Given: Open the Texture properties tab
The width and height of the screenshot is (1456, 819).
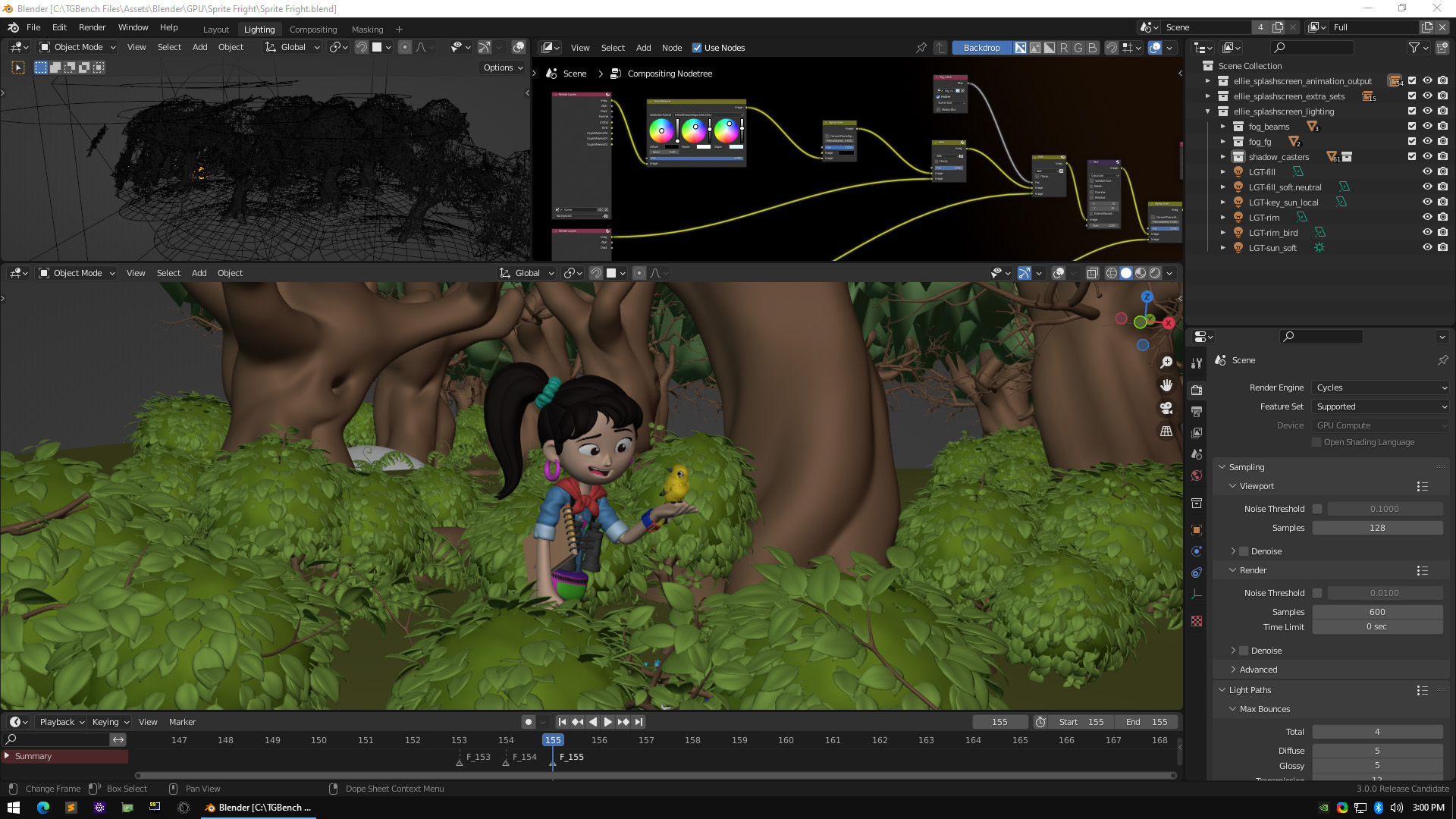Looking at the screenshot, I should 1197,621.
